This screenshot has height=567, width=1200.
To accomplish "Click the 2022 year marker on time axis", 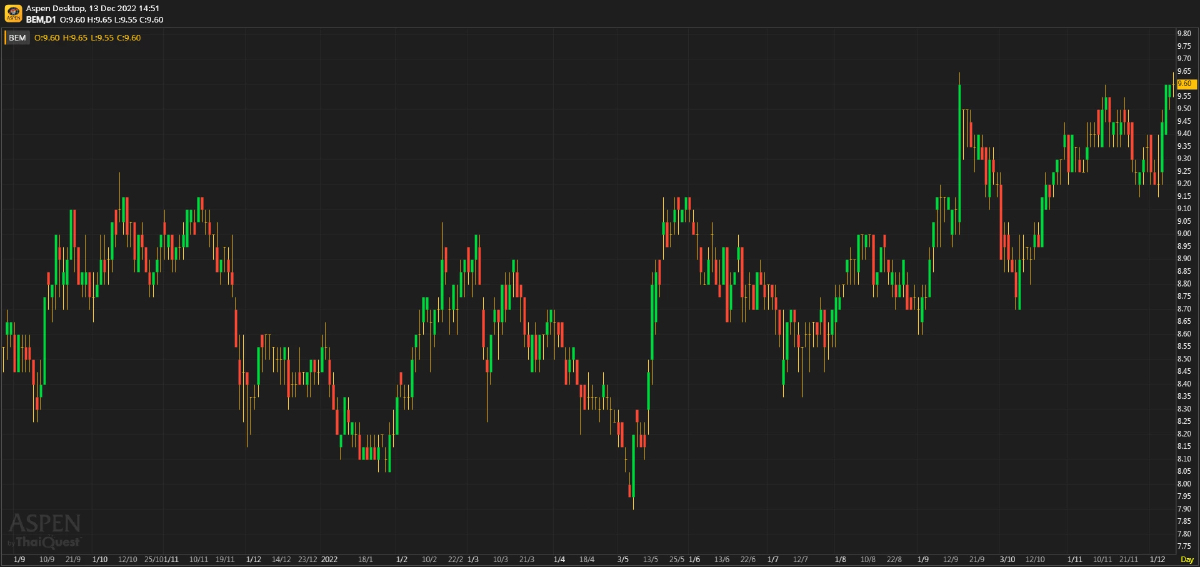I will click(x=331, y=559).
